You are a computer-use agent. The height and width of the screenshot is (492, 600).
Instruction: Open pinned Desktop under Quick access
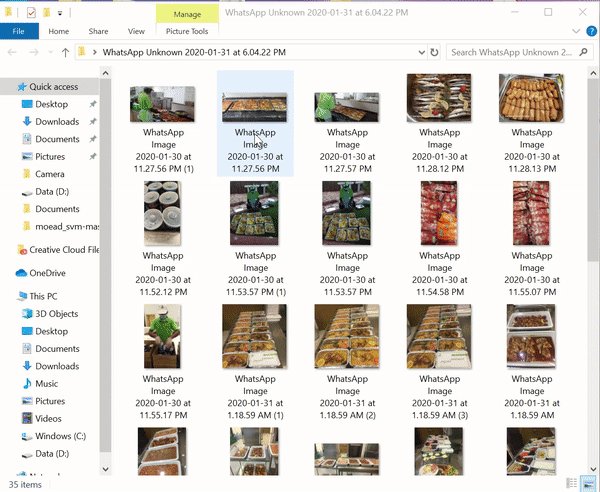coord(51,104)
